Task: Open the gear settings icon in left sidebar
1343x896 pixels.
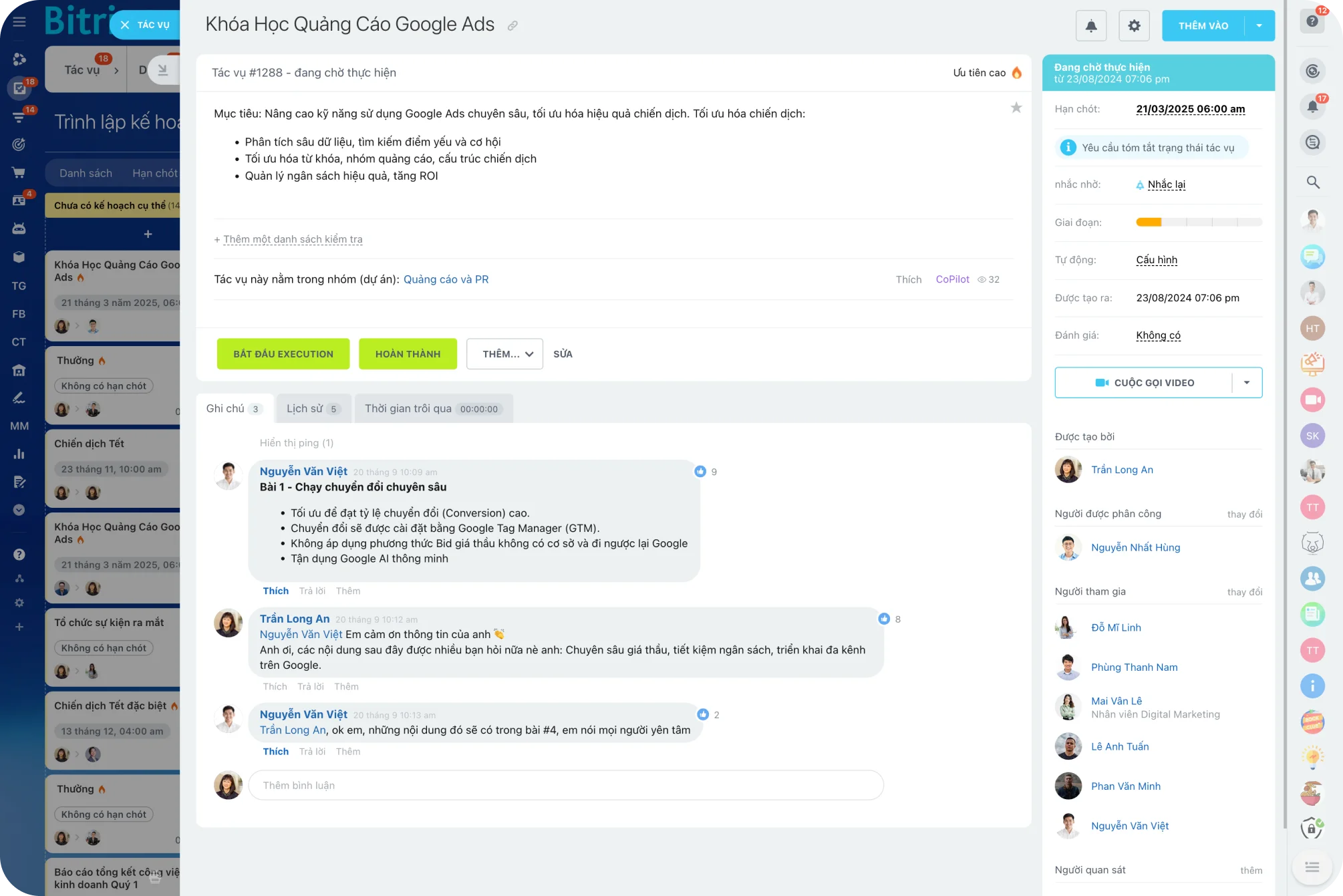Action: click(x=19, y=603)
